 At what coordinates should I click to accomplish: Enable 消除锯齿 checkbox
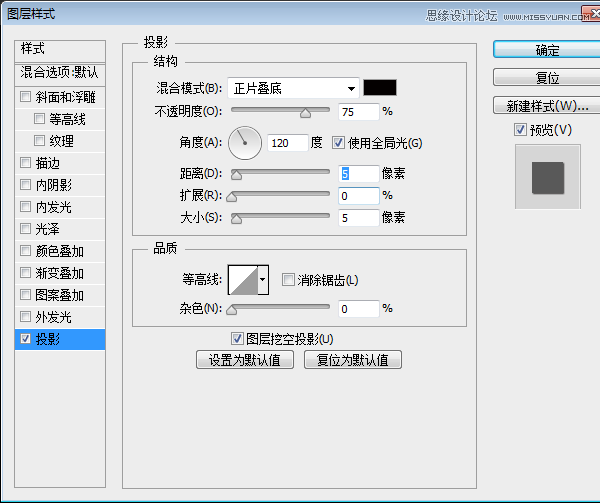288,280
